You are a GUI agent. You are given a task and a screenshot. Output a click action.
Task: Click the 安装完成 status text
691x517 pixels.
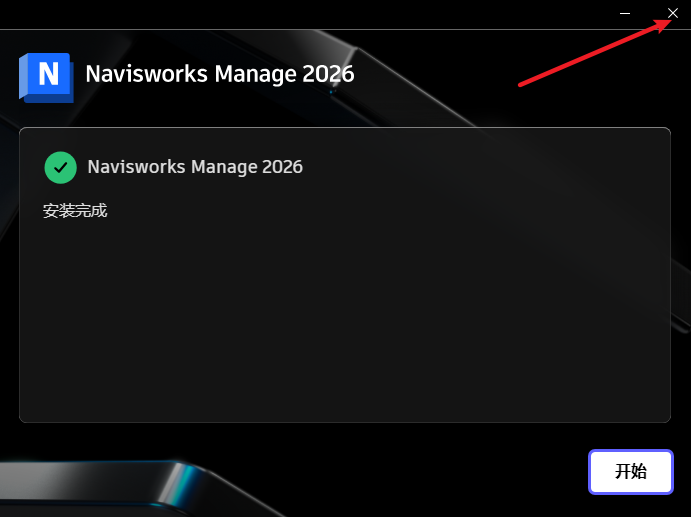tap(75, 211)
